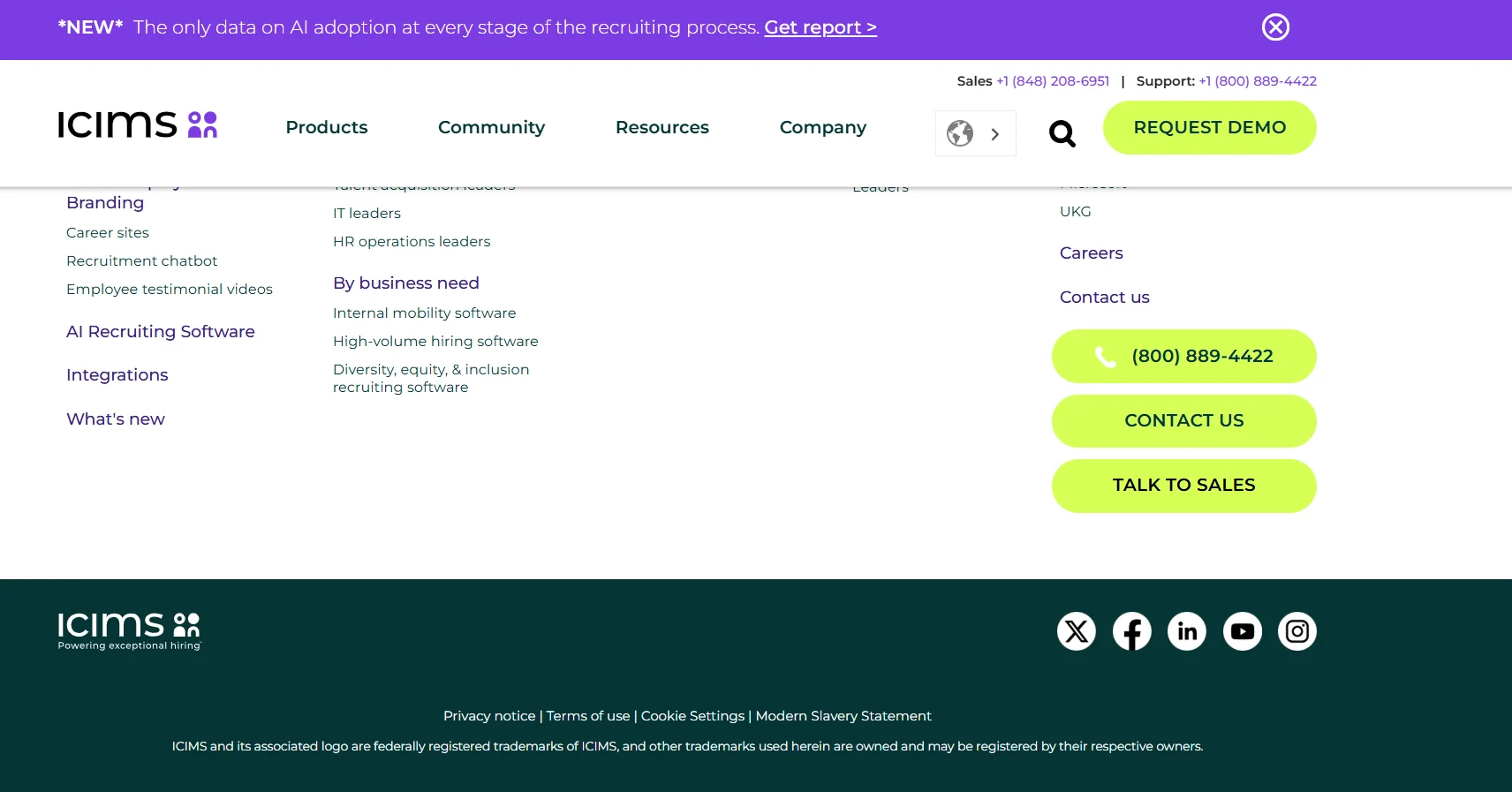Screen dimensions: 1512x792
Task: Expand the globe language selector
Action: pos(976,133)
